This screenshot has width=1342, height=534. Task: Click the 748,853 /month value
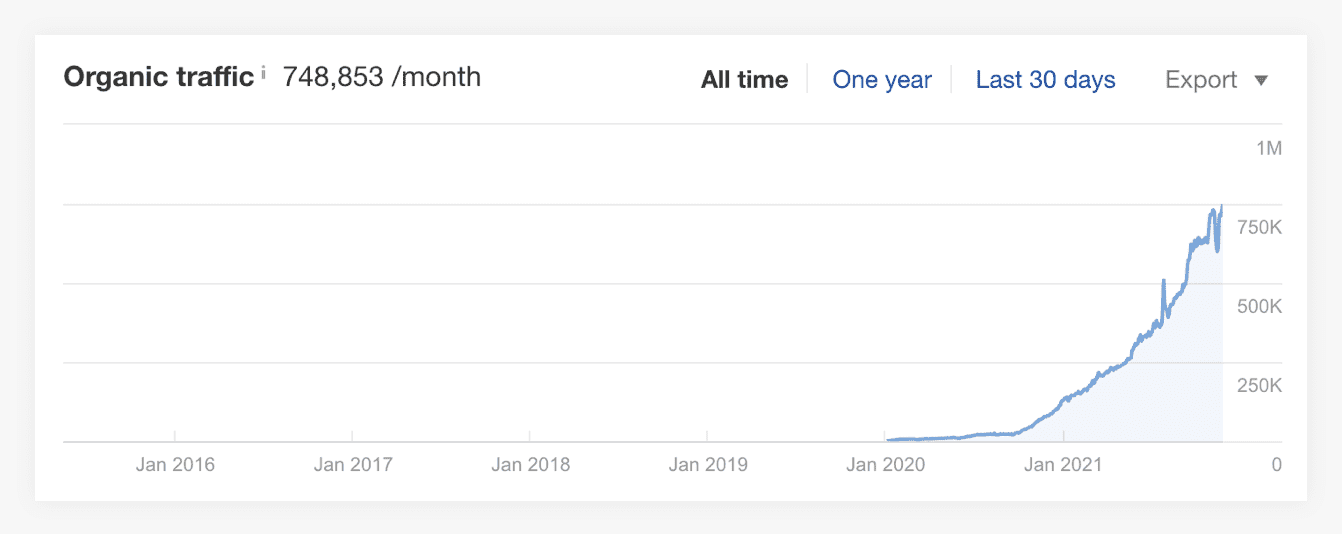[382, 77]
